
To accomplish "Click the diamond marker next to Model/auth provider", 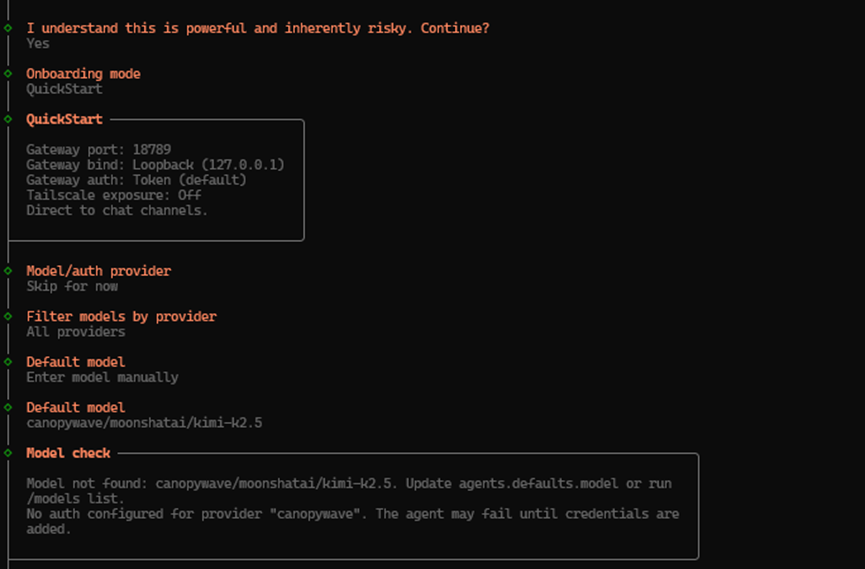I will 8,271.
